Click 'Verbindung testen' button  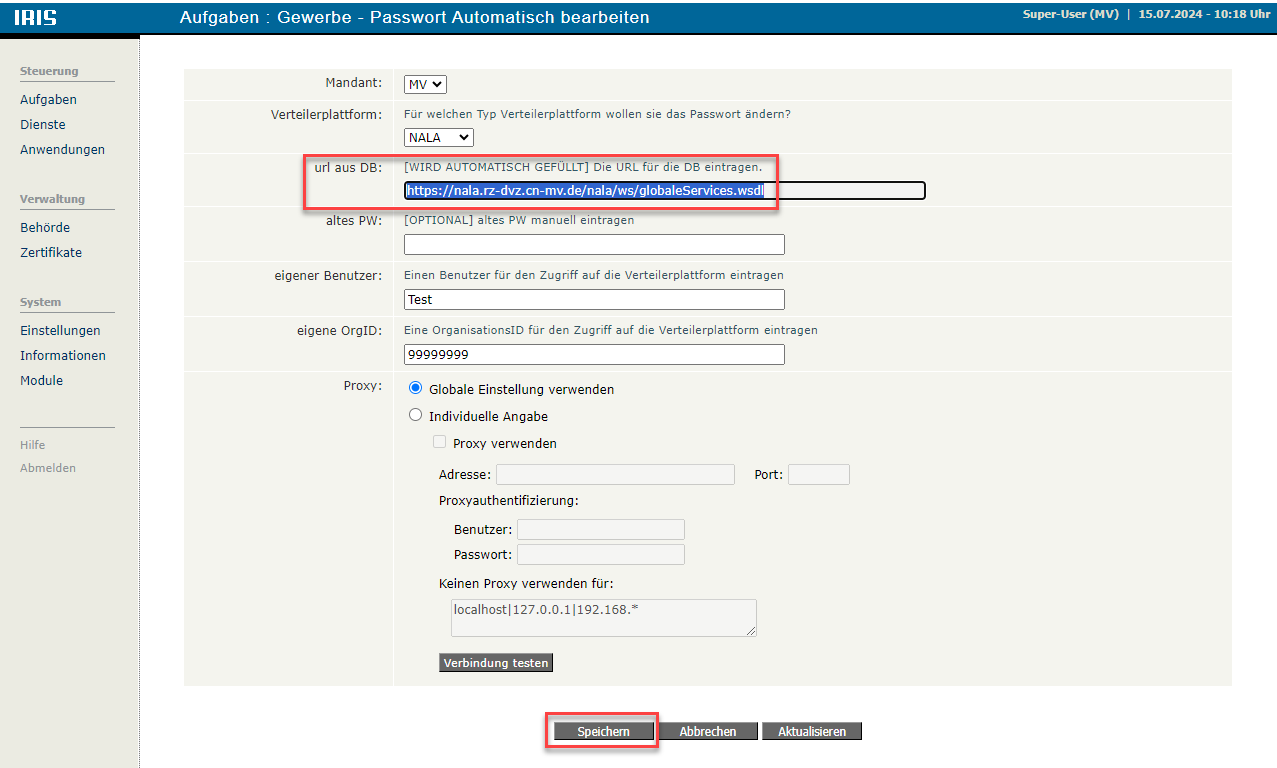tap(496, 663)
